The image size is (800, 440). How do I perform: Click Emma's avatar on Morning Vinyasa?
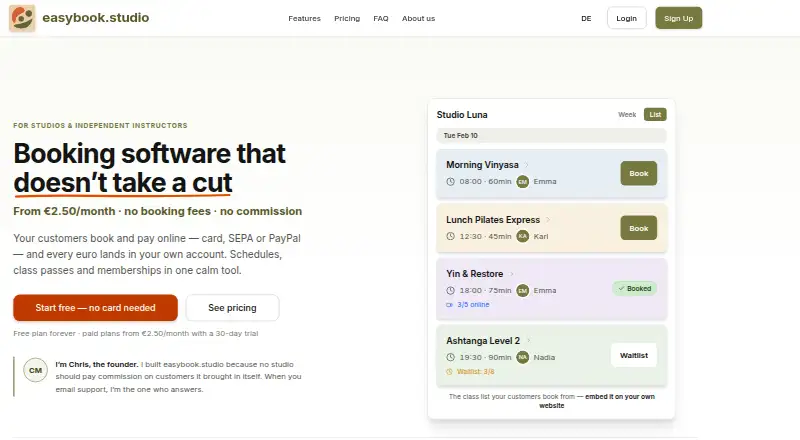pos(522,181)
